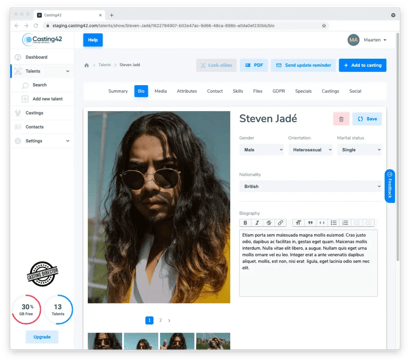Go to the home breadcrumb icon
This screenshot has width=410, height=362.
87,65
